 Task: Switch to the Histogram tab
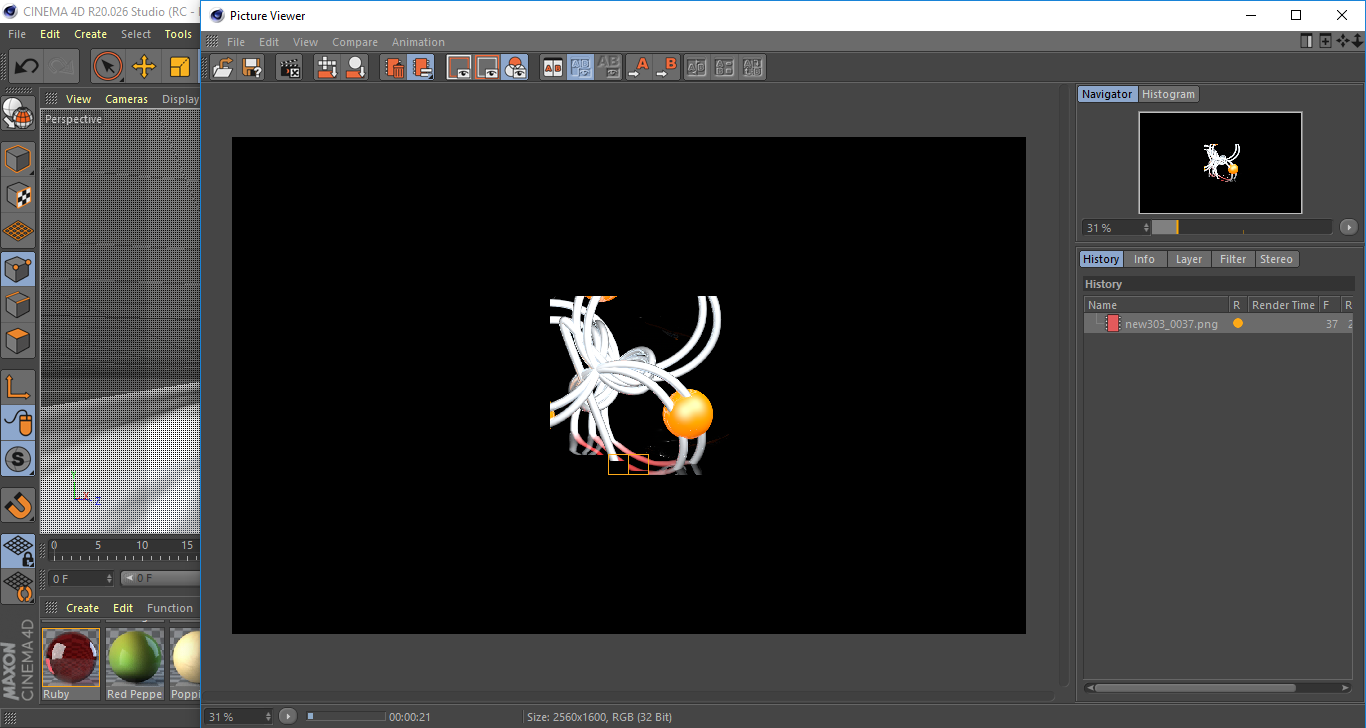1168,94
